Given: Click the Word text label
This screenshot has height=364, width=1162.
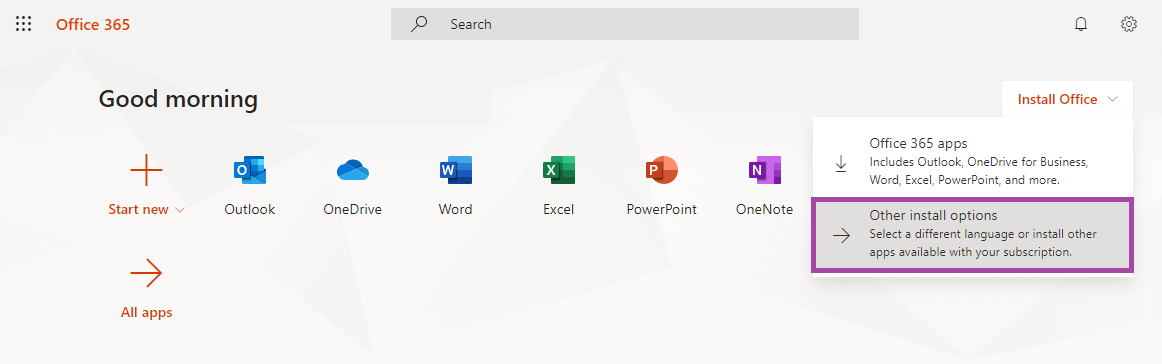Looking at the screenshot, I should [x=455, y=210].
